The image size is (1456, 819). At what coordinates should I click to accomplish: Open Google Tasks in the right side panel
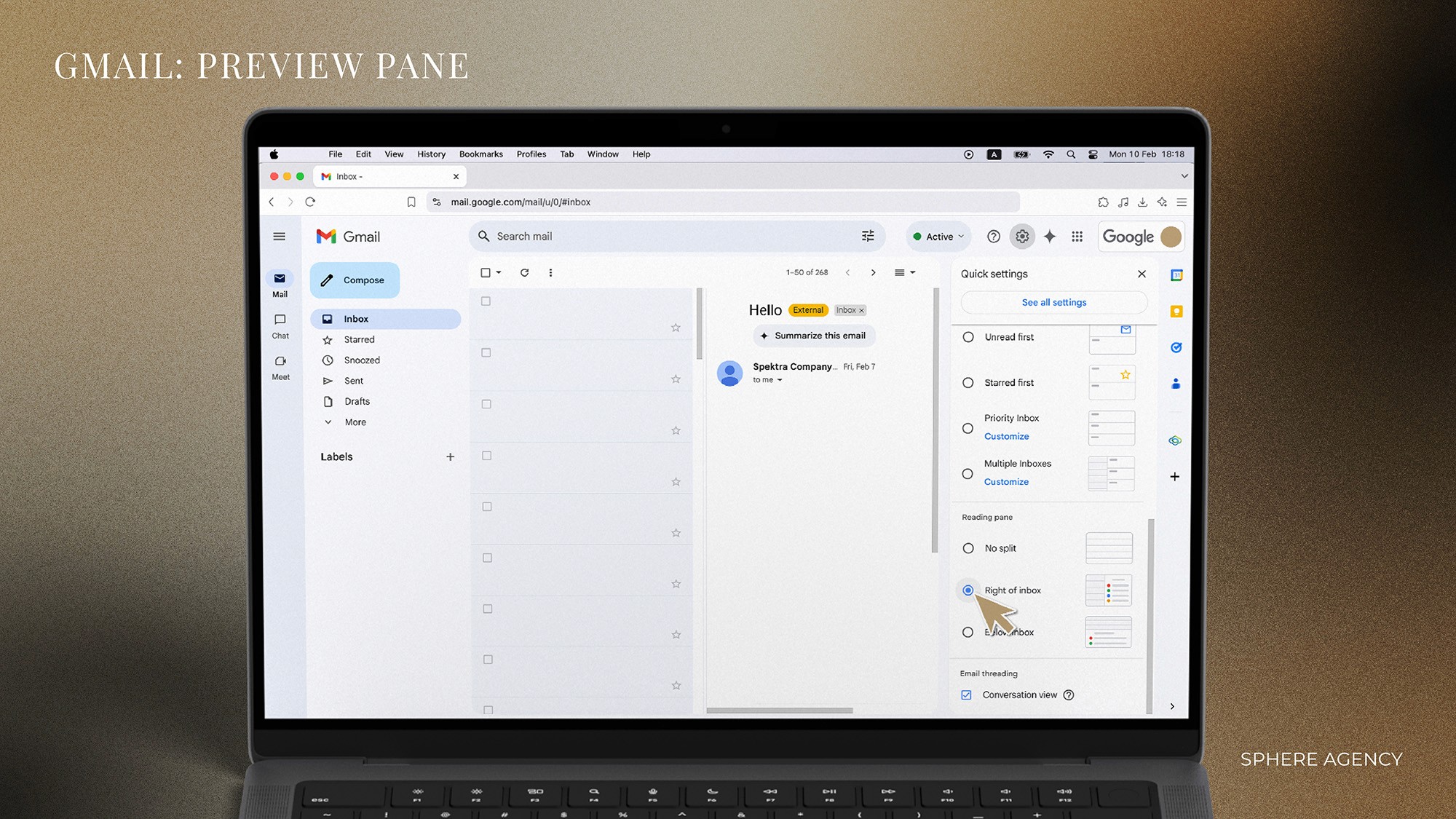click(x=1175, y=347)
